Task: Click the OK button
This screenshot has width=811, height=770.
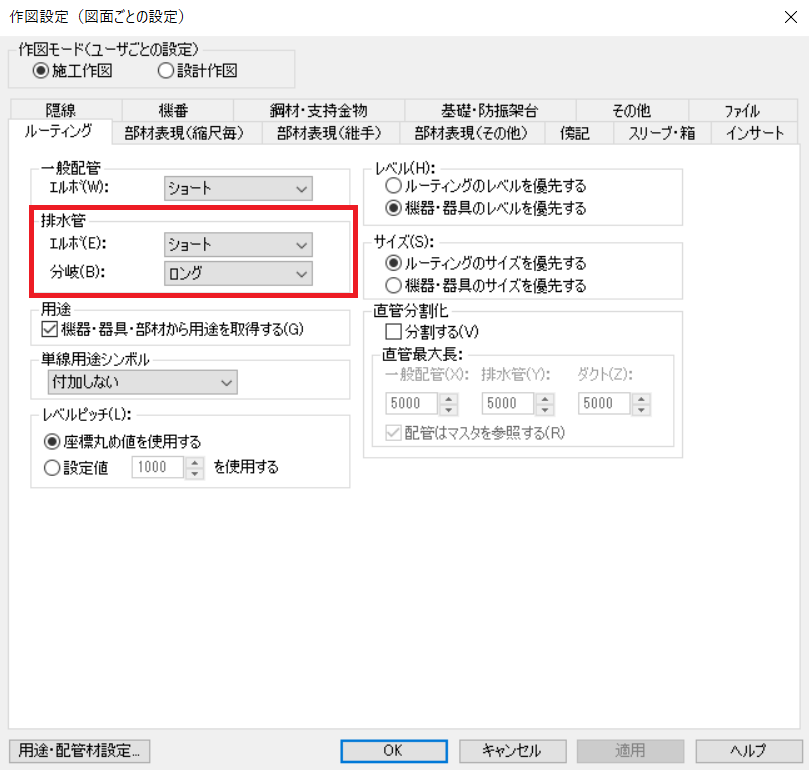Action: [x=393, y=750]
